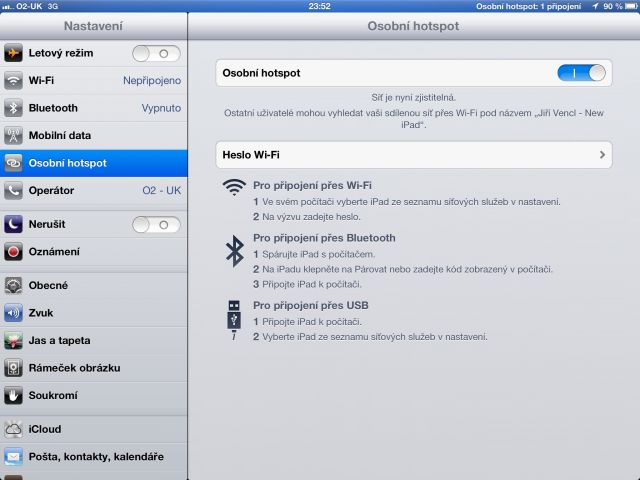Tap the airplane icon for Letový režim
This screenshot has width=640, height=480.
[x=13, y=54]
